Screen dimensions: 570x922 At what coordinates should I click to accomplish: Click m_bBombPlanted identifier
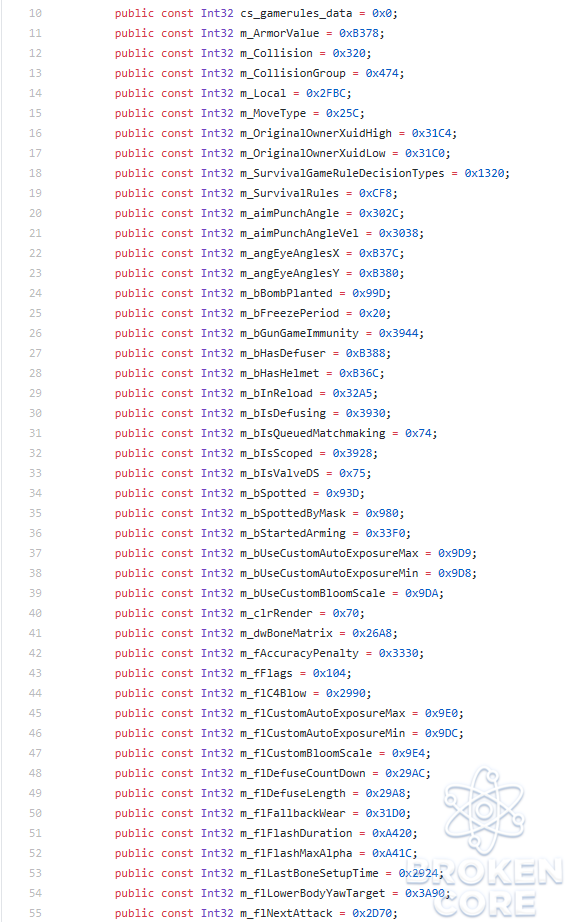point(286,293)
